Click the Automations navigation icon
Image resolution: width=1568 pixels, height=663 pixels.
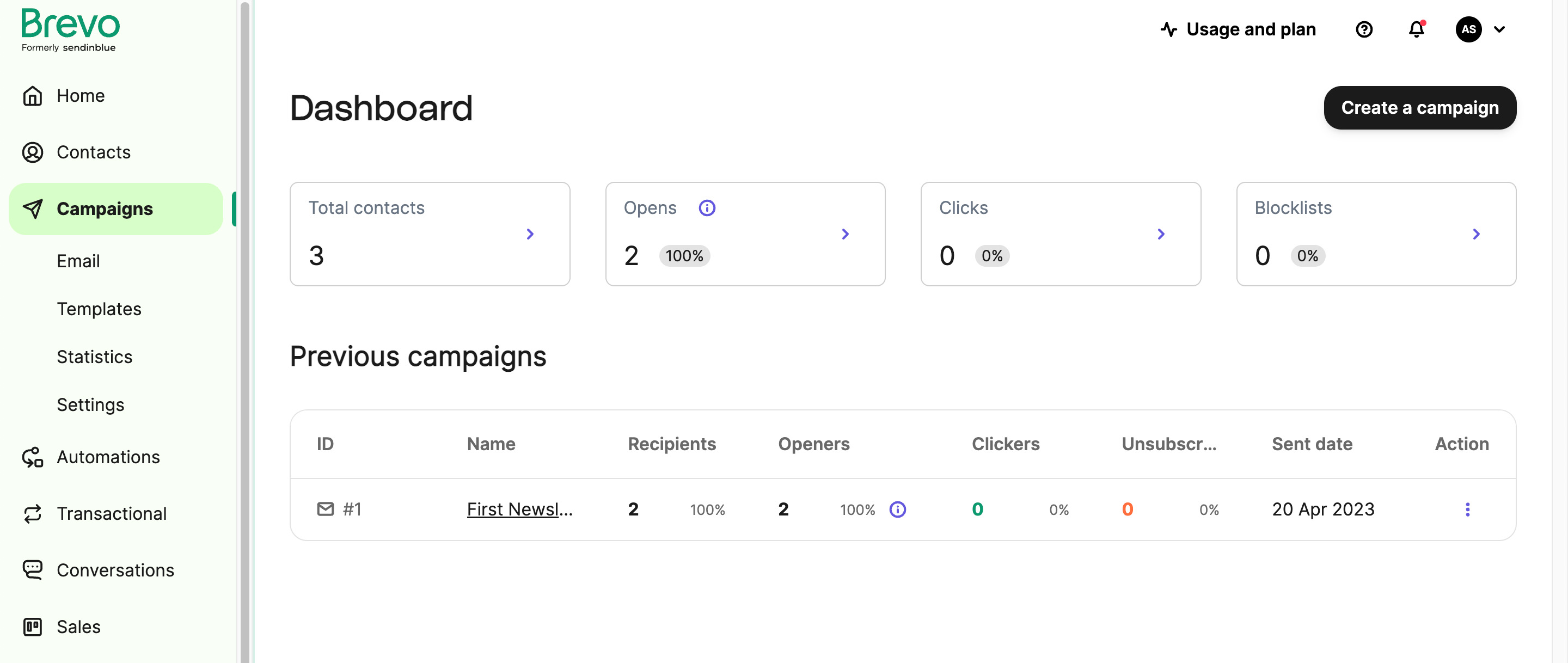32,456
